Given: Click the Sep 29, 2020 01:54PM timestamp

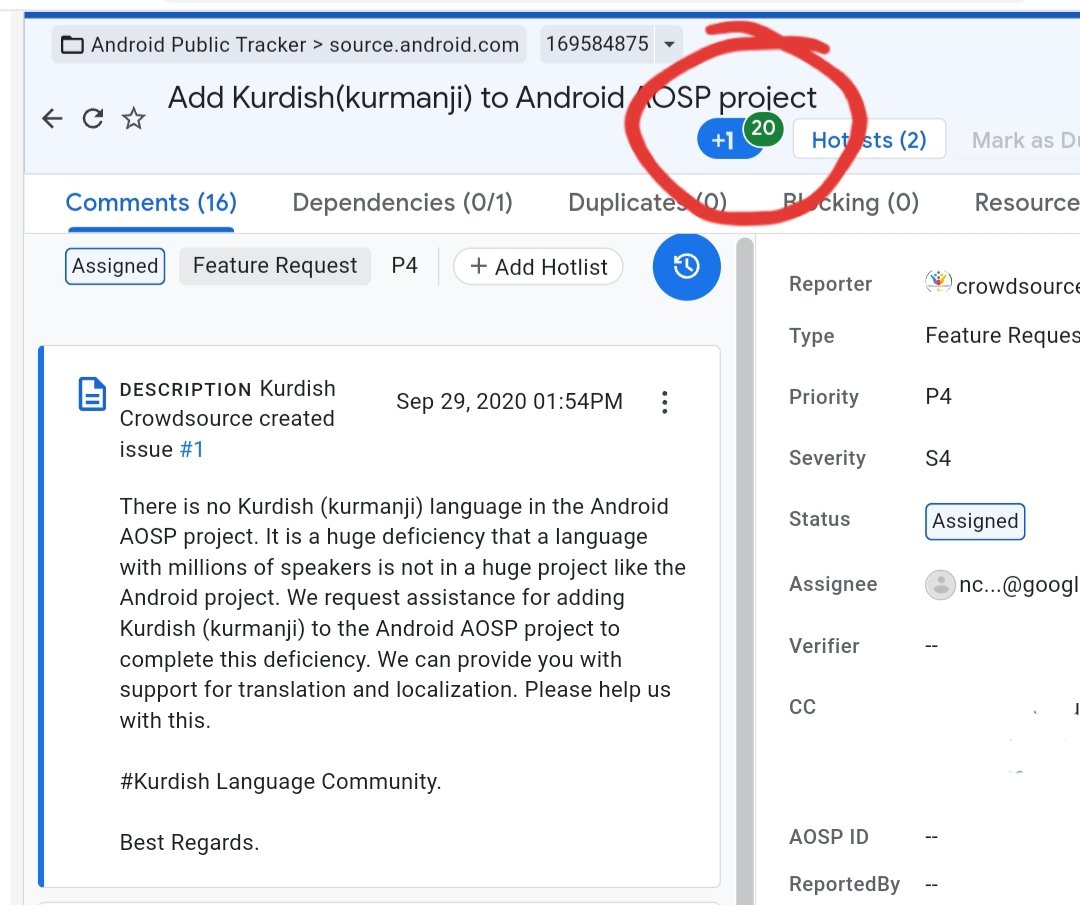Looking at the screenshot, I should [x=509, y=402].
